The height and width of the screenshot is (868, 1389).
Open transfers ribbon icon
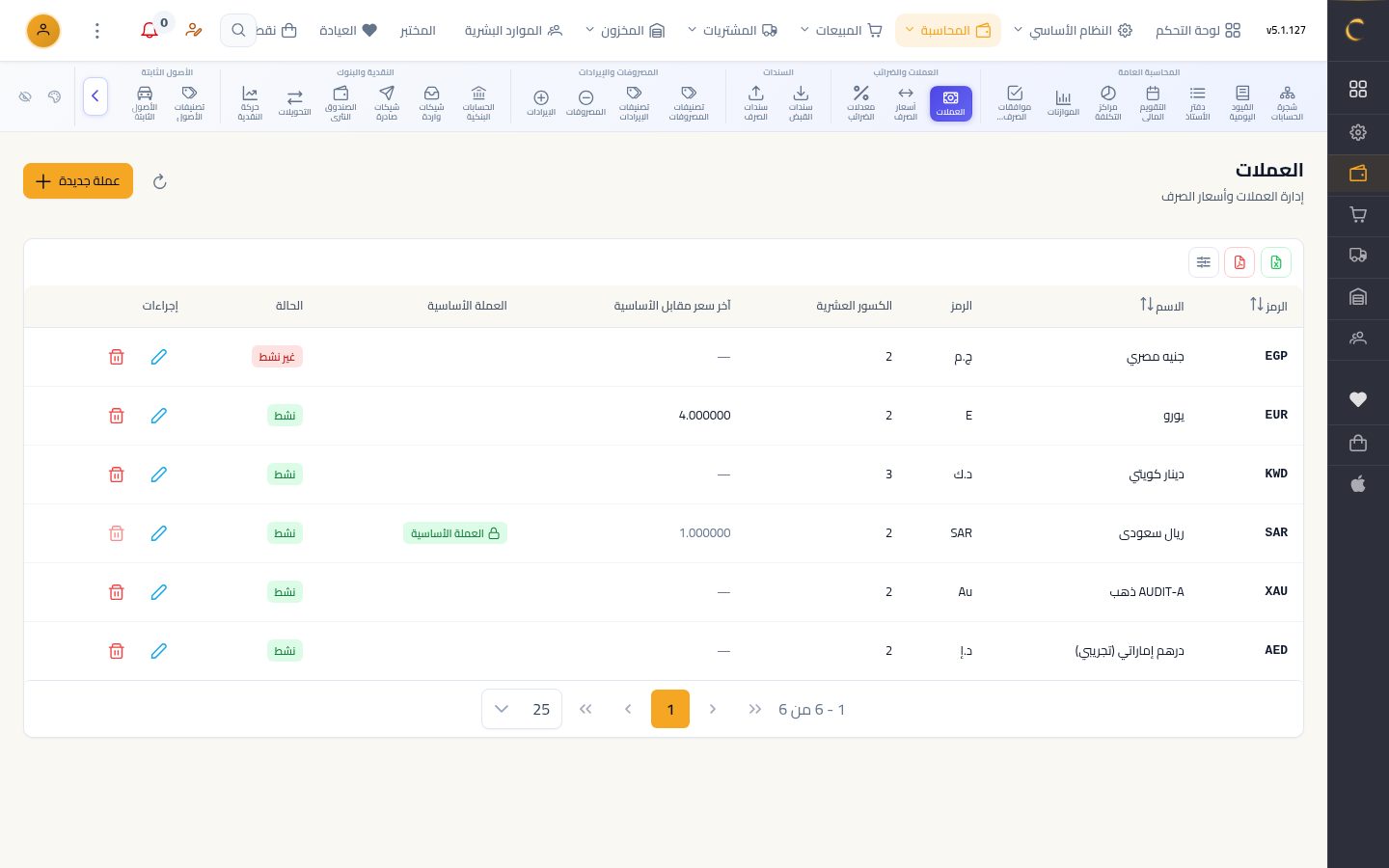click(x=295, y=102)
